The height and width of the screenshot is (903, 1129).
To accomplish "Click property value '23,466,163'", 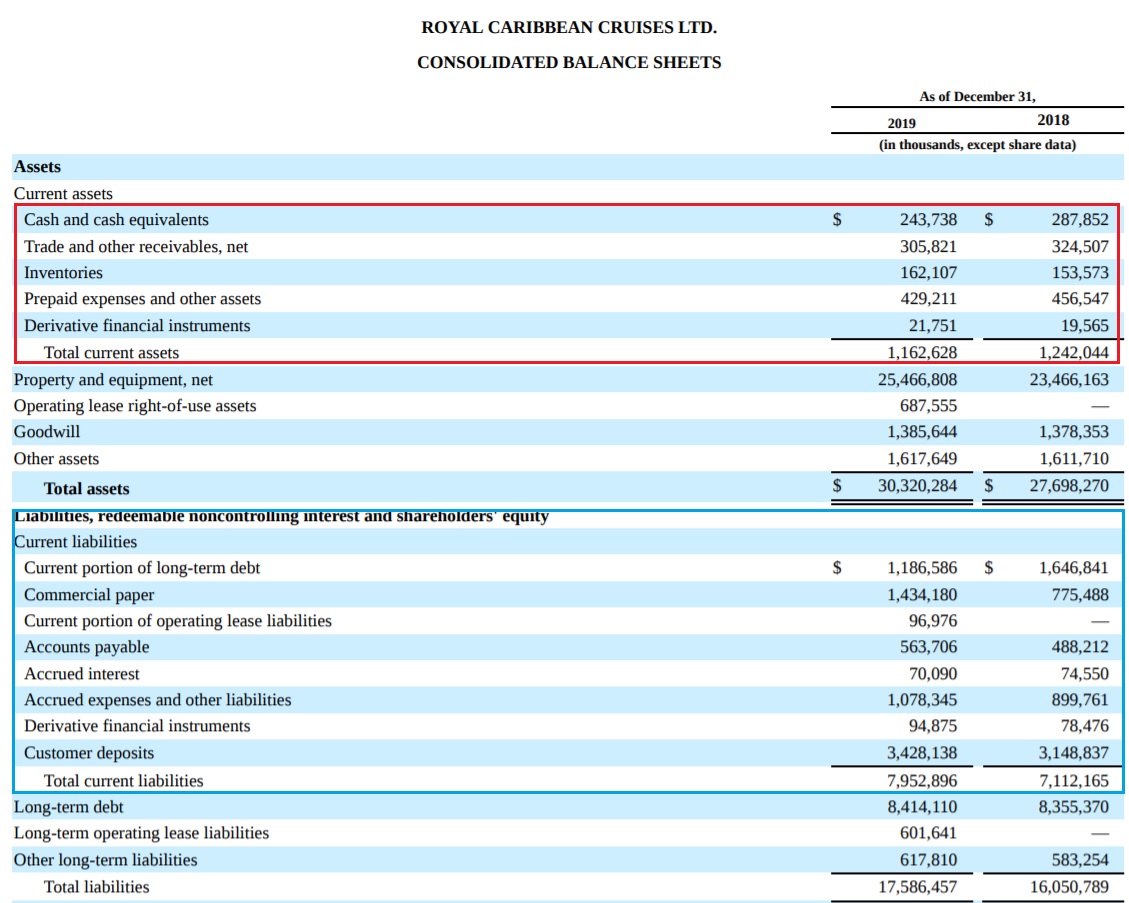I will point(1069,379).
